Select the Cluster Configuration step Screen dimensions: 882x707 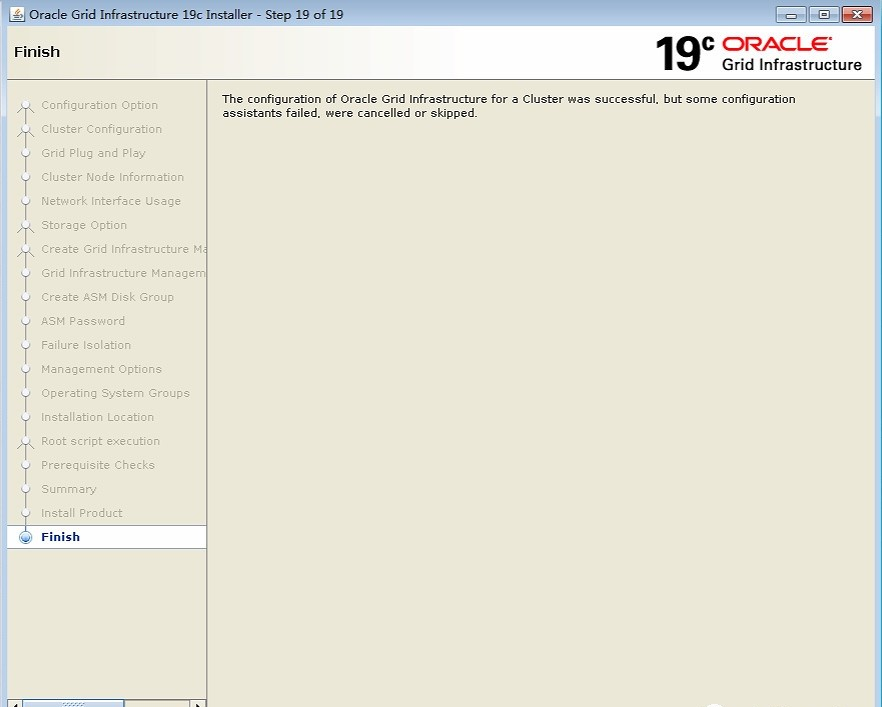[101, 129]
